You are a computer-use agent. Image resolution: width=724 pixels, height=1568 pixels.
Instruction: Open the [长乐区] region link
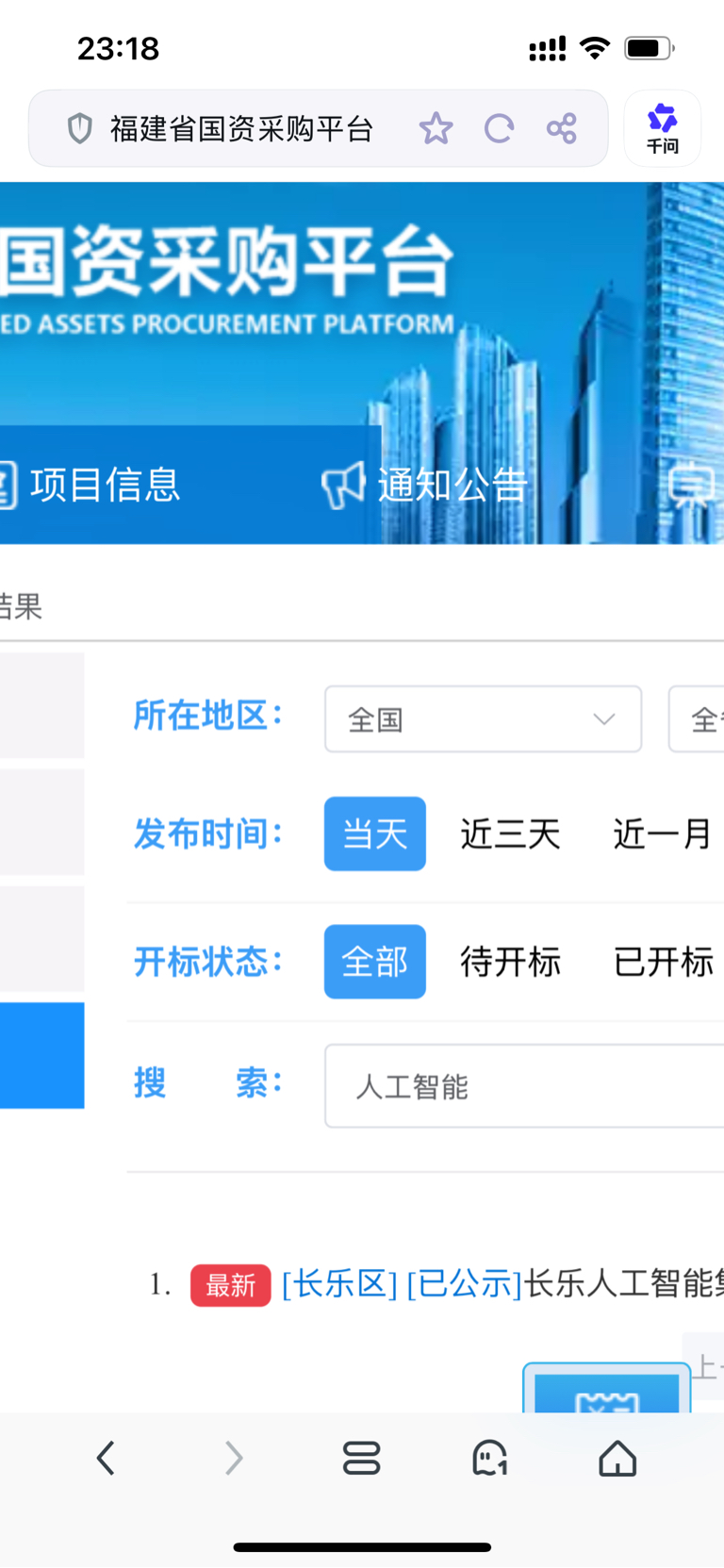[339, 1284]
